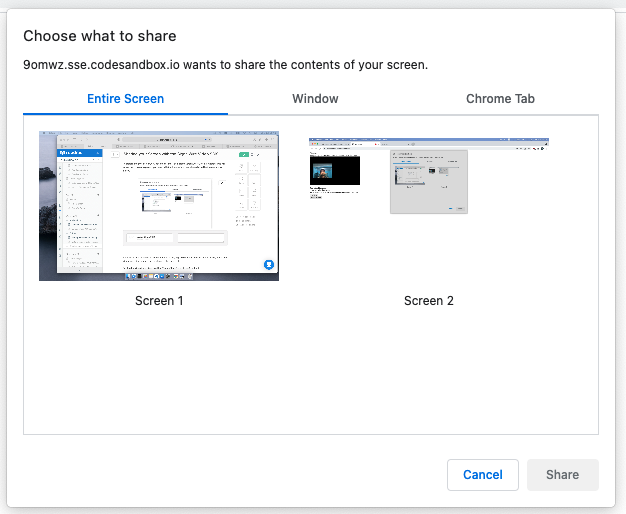The width and height of the screenshot is (626, 514).
Task: Click the macOS dock shown in Screen 1 preview
Action: pos(160,277)
